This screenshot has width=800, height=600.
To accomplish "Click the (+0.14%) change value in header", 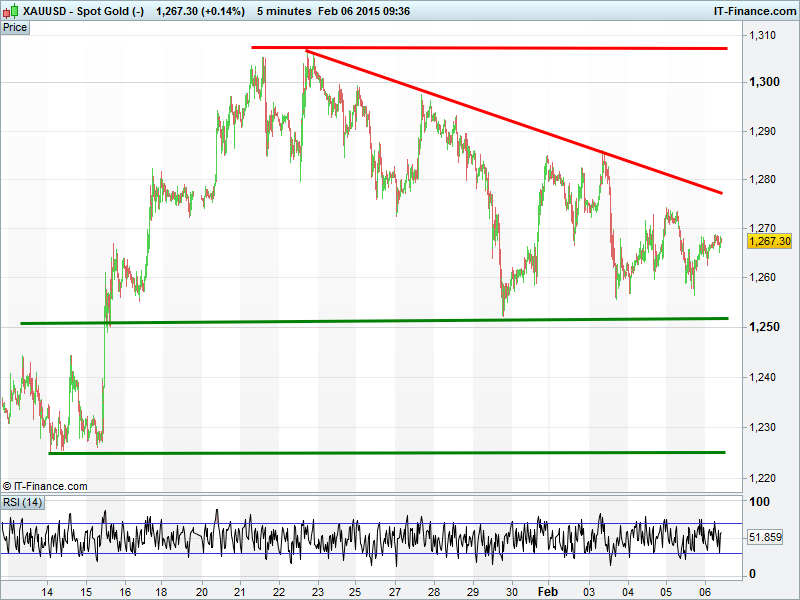I will [223, 11].
